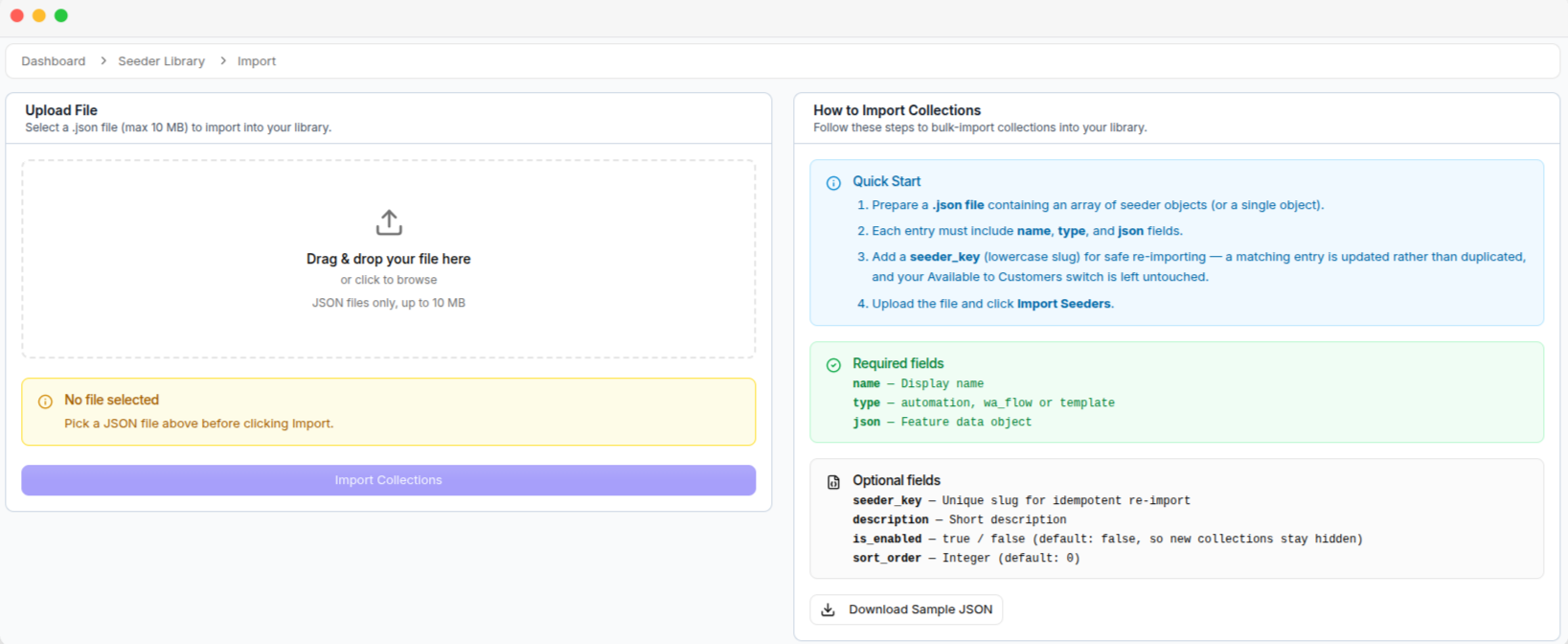Screen dimensions: 1568x644
Task: Click the chevron after Dashboard breadcrumb
Action: pyautogui.click(x=102, y=61)
